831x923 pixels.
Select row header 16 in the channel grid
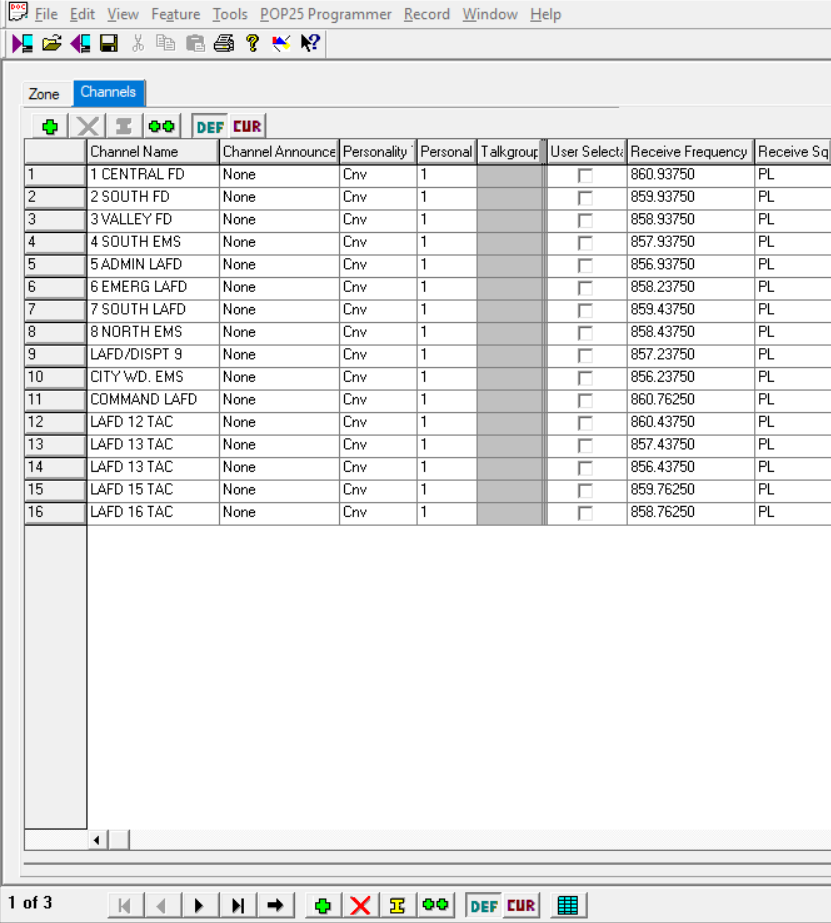point(55,513)
